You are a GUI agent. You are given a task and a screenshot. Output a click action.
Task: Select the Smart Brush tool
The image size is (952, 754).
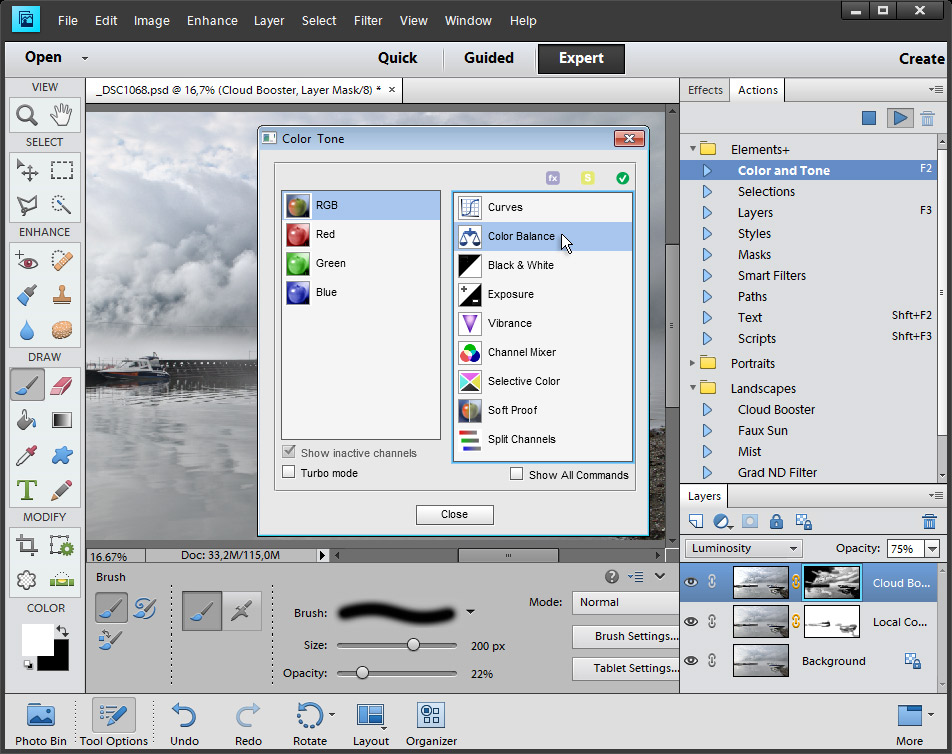coord(27,296)
